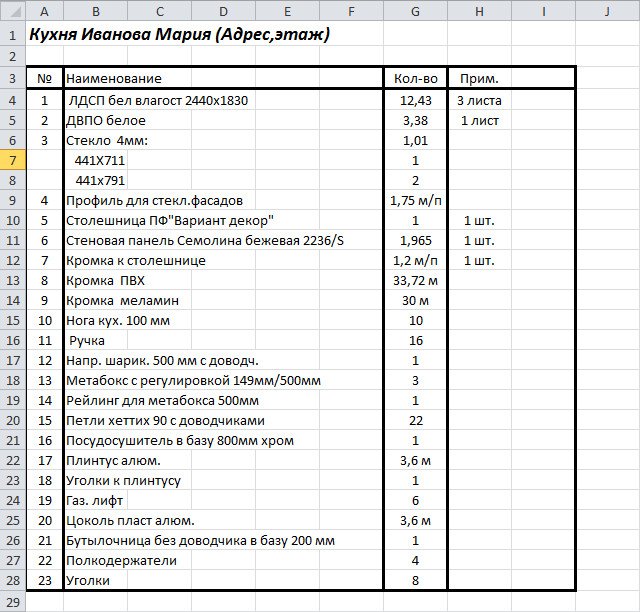
Task: Select the '3 листа' note cell
Action: (479, 100)
